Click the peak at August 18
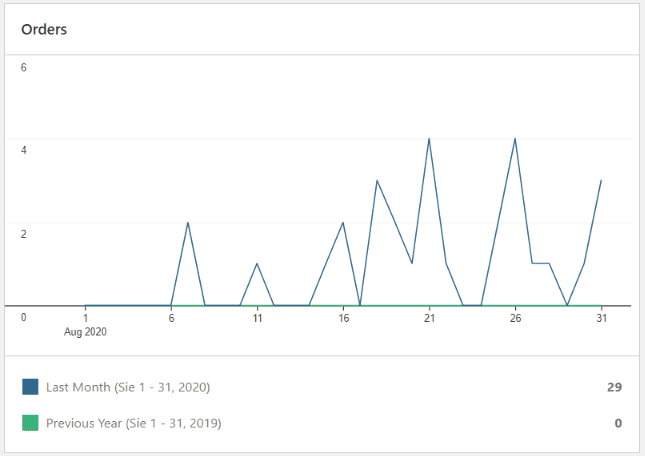 click(x=377, y=181)
